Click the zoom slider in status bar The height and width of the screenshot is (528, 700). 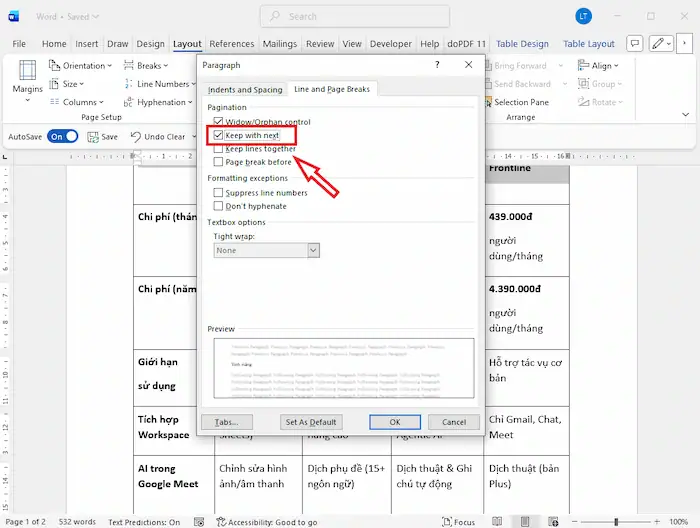coord(616,522)
